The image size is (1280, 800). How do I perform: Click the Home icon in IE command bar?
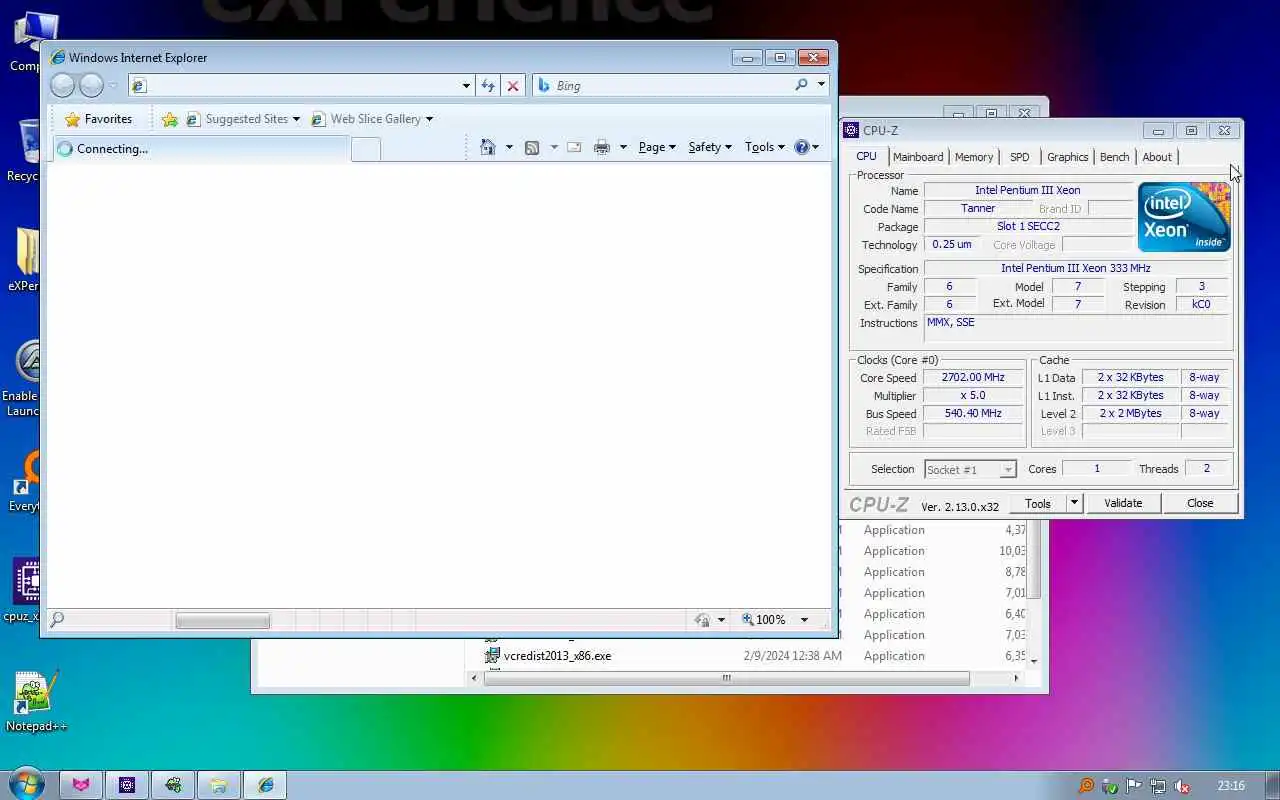488,147
